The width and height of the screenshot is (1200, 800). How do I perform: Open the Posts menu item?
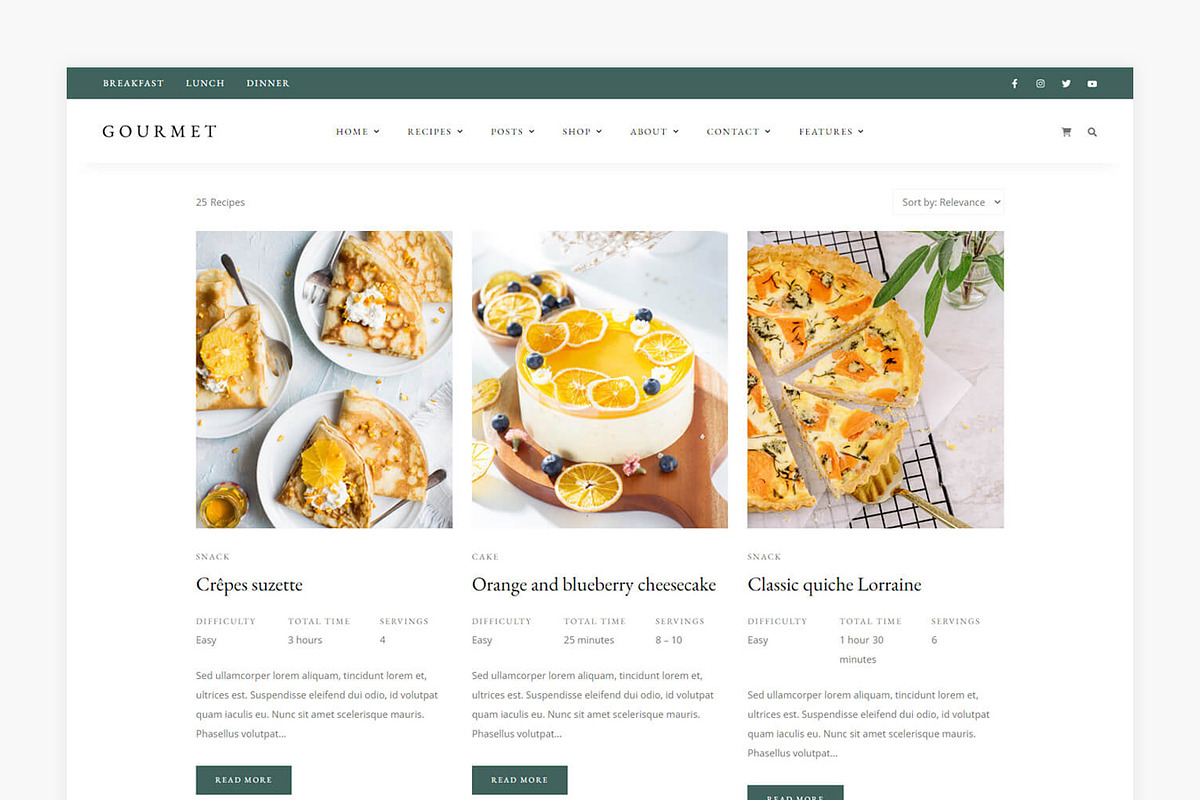click(x=512, y=132)
